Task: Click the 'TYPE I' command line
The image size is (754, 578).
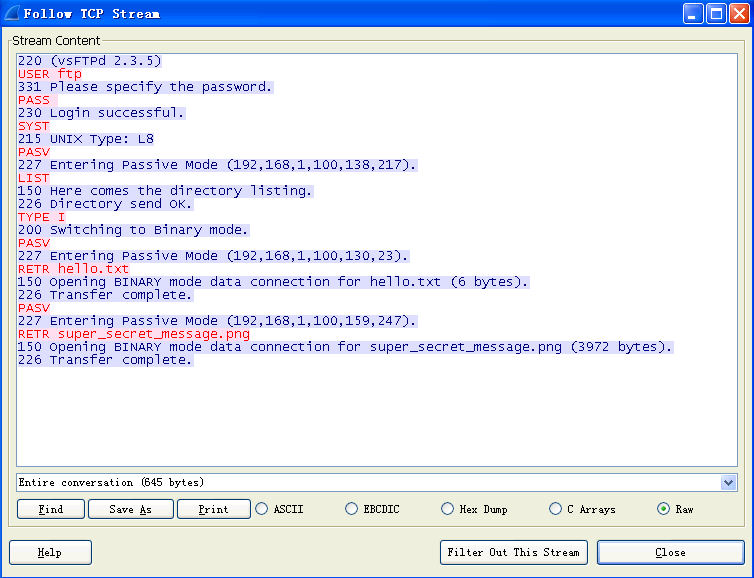Action: (x=41, y=216)
